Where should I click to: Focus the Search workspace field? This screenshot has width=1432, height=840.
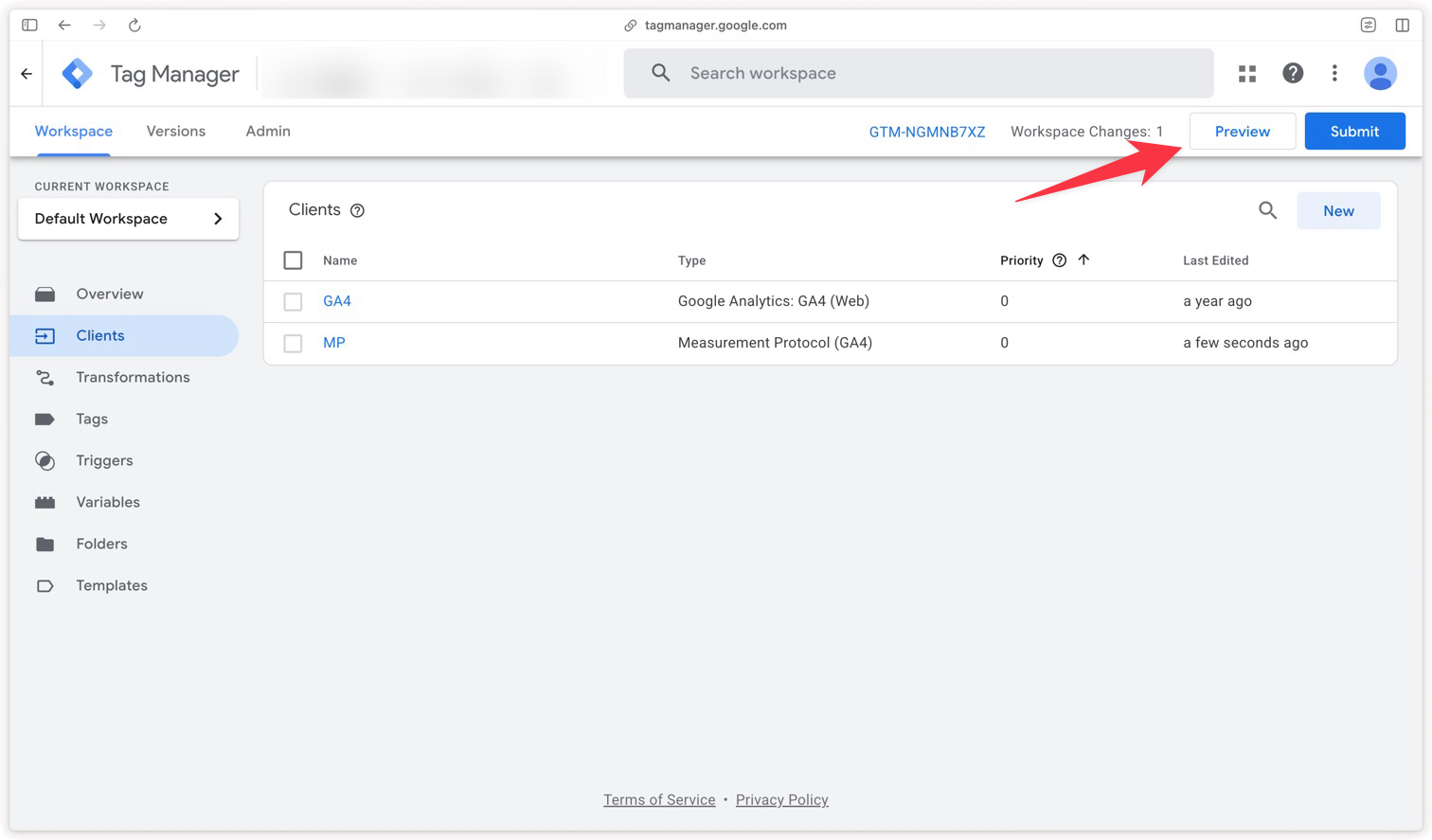coord(919,73)
